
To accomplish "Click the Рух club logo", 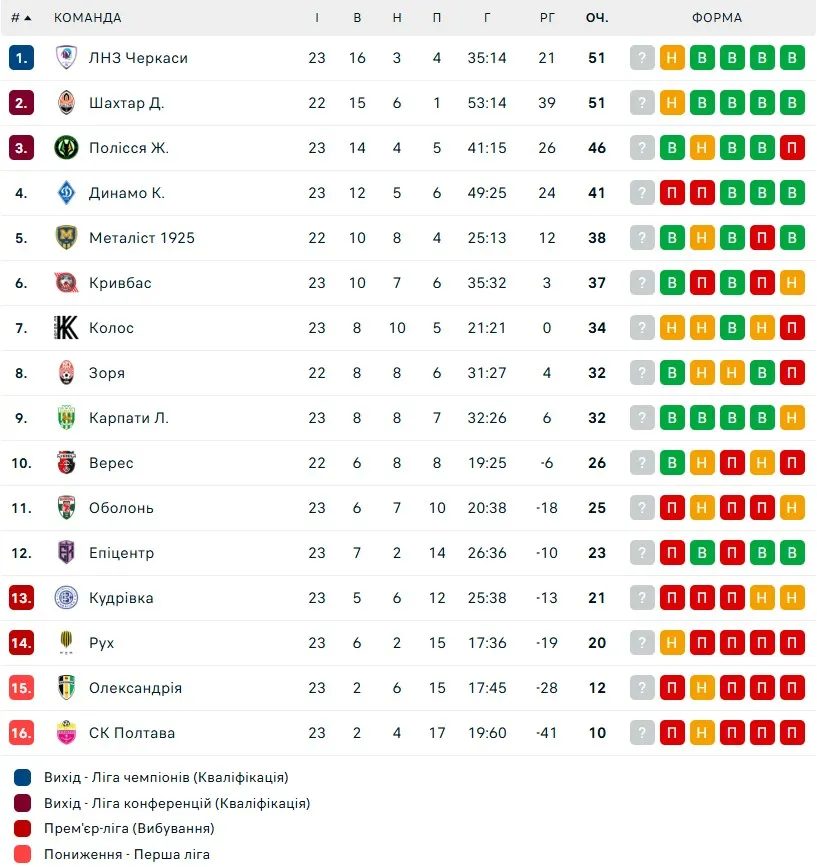I will pos(66,643).
